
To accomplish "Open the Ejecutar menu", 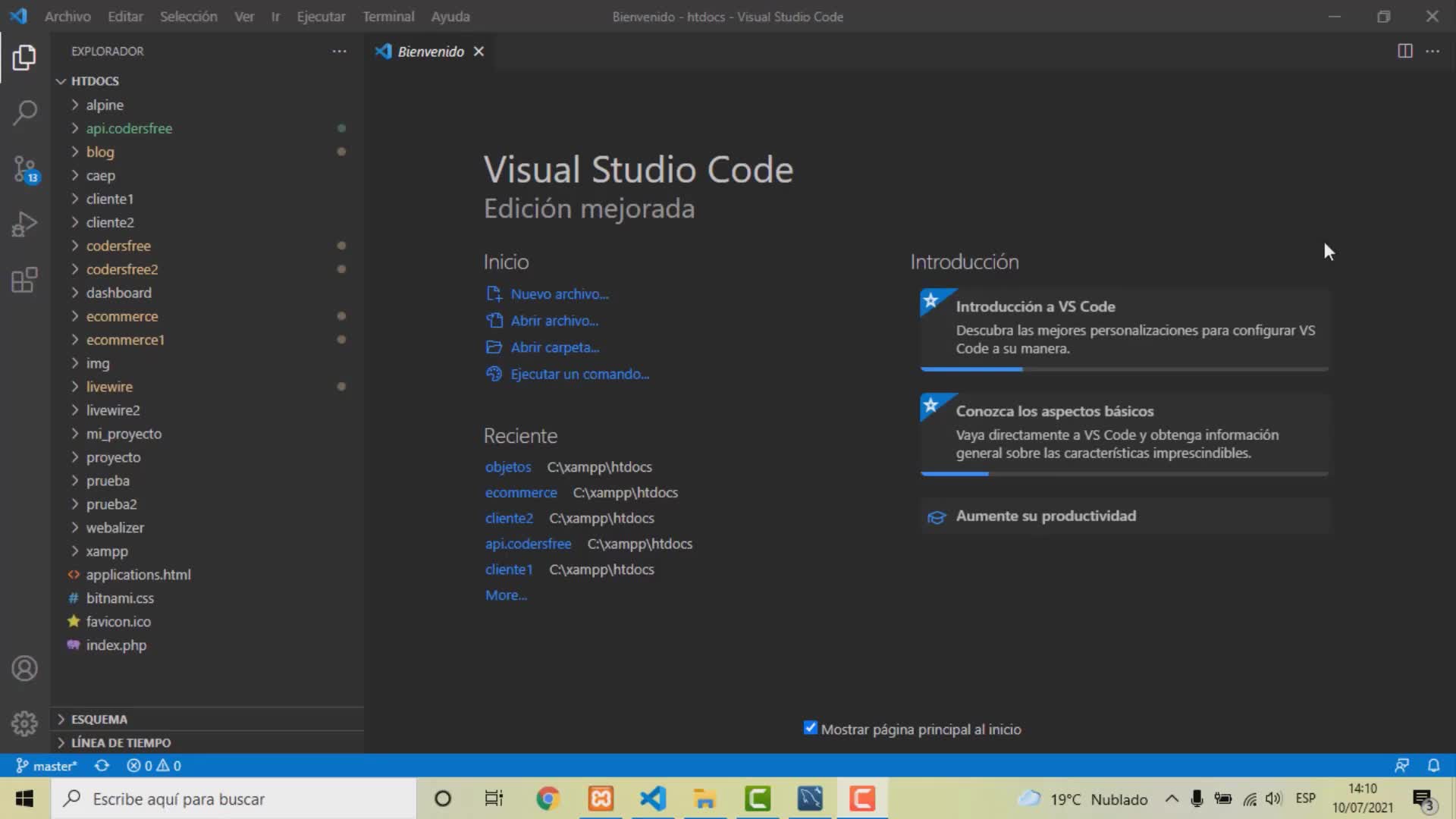I will point(321,17).
